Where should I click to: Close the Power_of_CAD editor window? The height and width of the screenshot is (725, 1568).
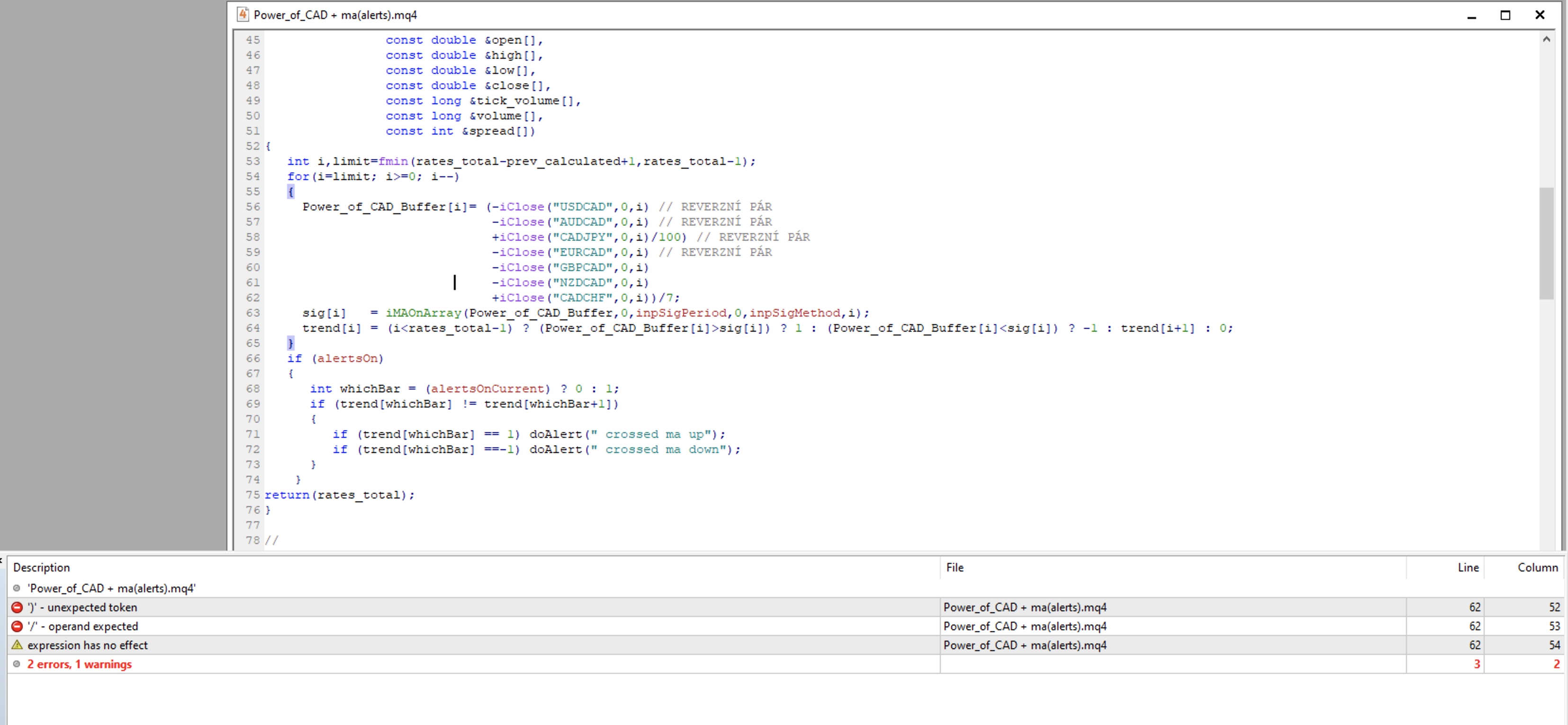tap(1540, 15)
